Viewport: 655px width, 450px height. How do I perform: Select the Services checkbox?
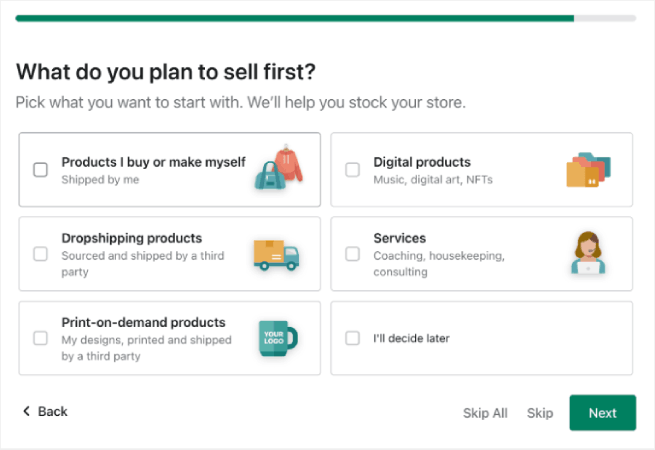click(353, 254)
